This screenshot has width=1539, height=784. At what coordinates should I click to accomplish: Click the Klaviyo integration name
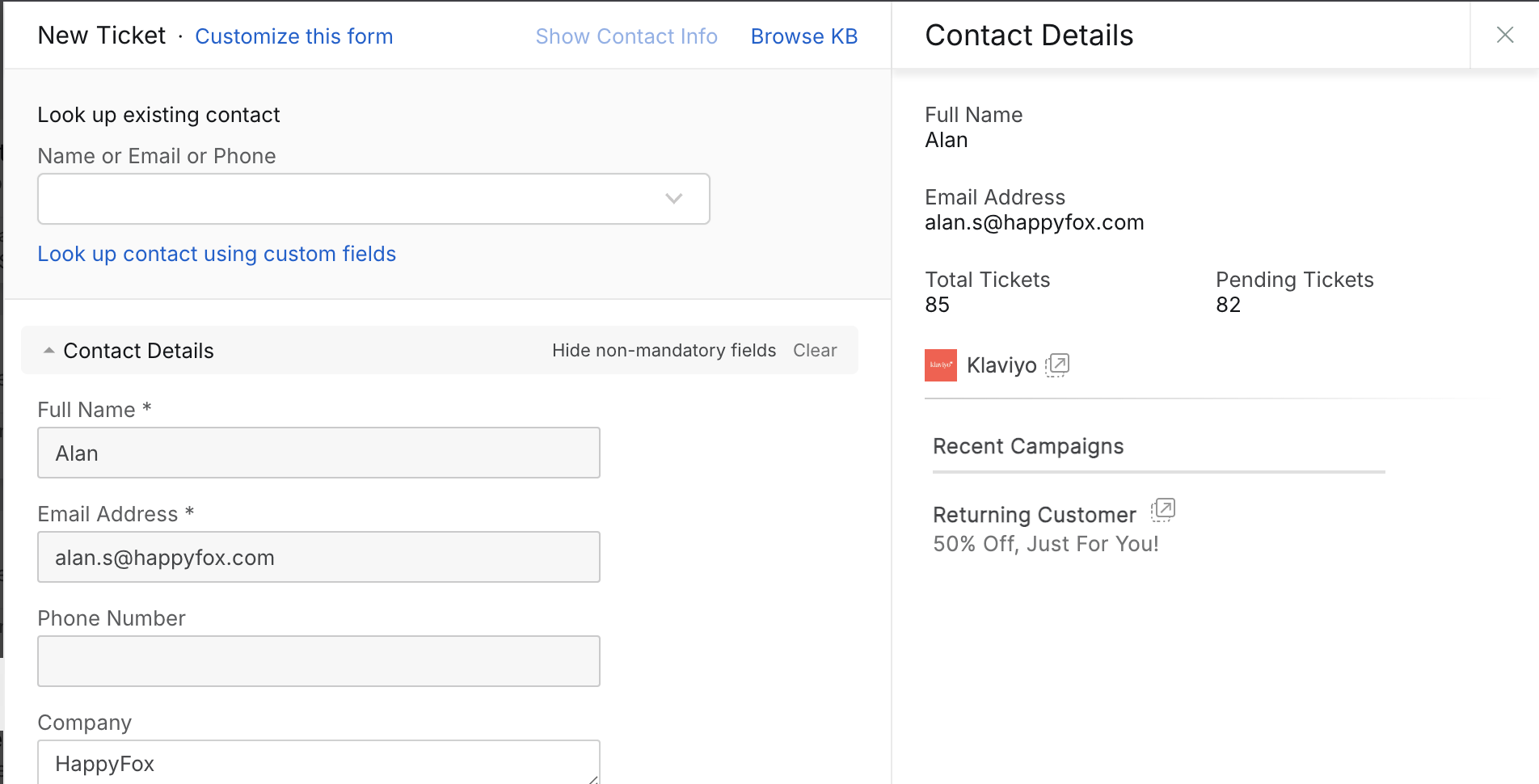(1001, 365)
